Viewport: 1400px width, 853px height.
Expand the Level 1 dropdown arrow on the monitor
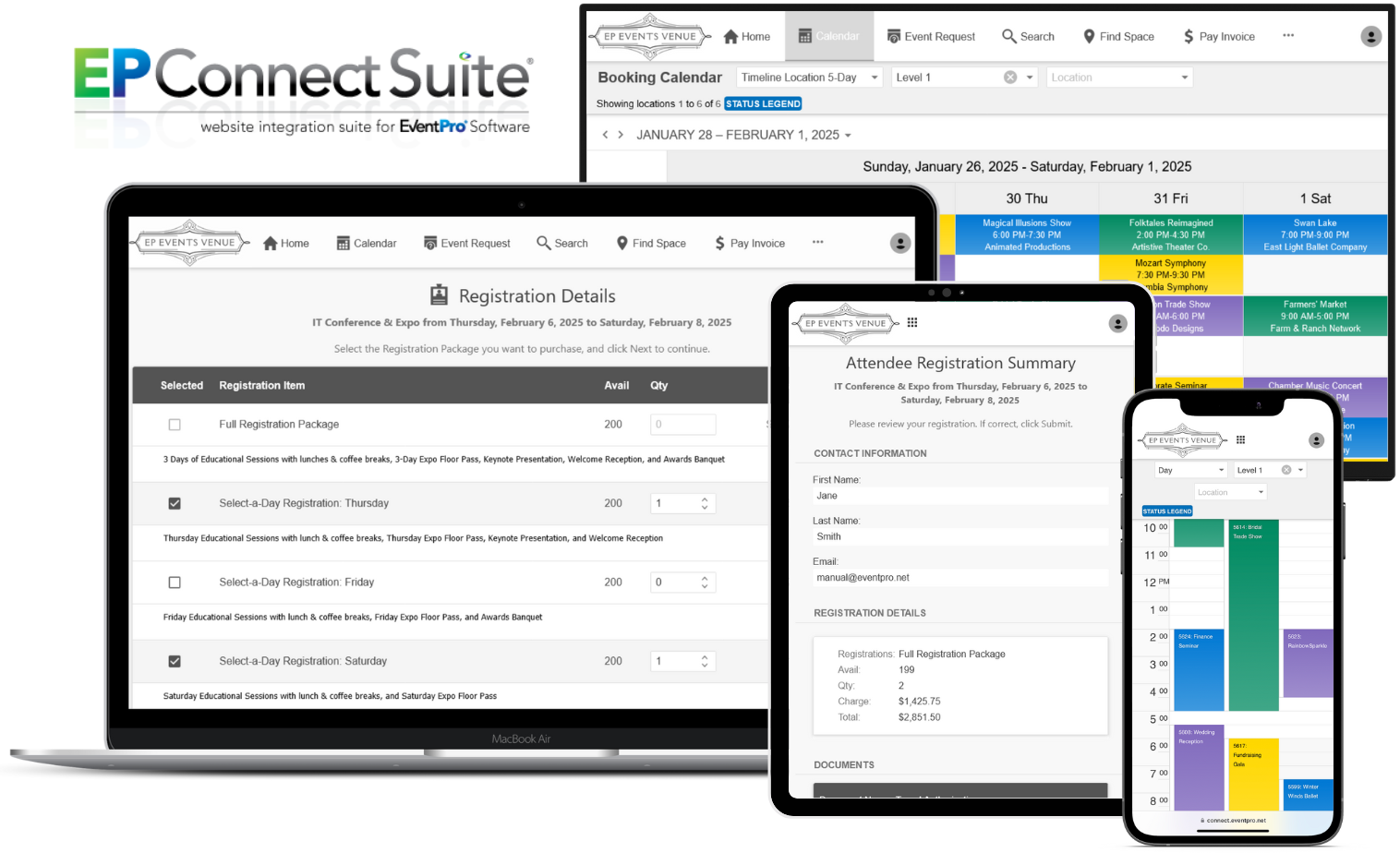[x=1030, y=78]
